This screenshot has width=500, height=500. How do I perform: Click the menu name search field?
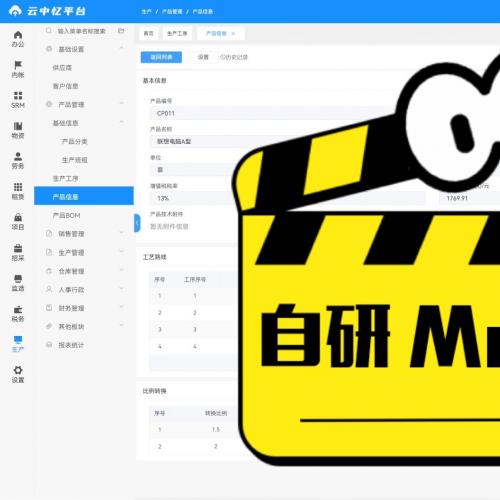81,31
